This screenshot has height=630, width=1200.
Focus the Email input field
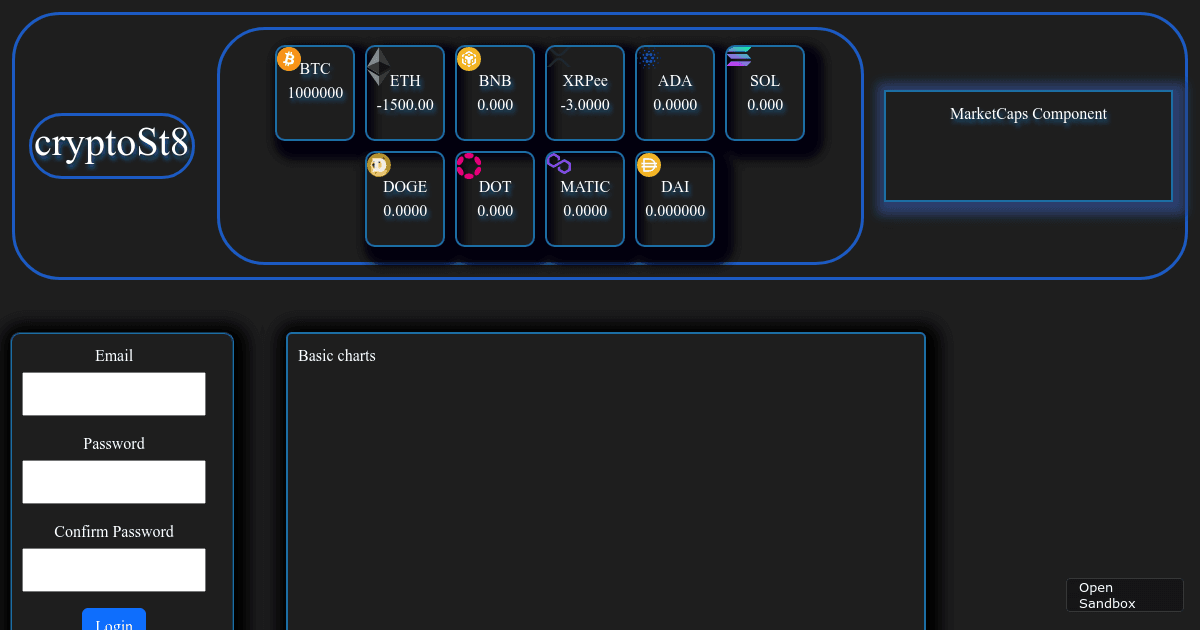[x=114, y=394]
